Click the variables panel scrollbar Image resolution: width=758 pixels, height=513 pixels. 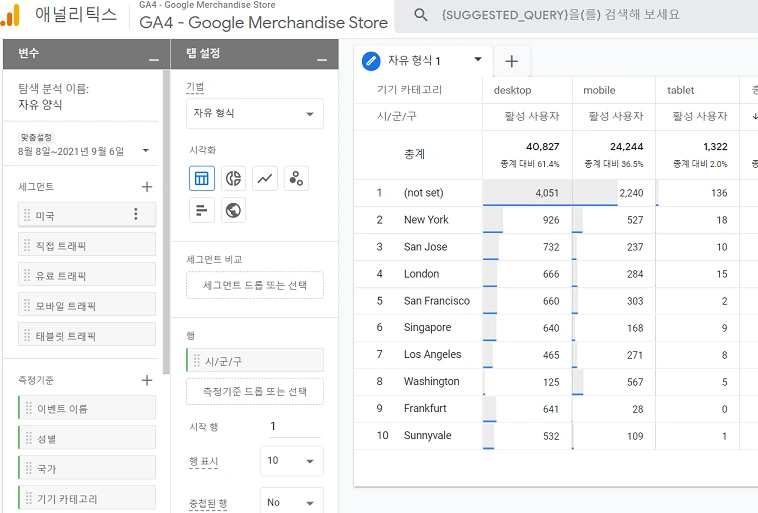click(166, 222)
